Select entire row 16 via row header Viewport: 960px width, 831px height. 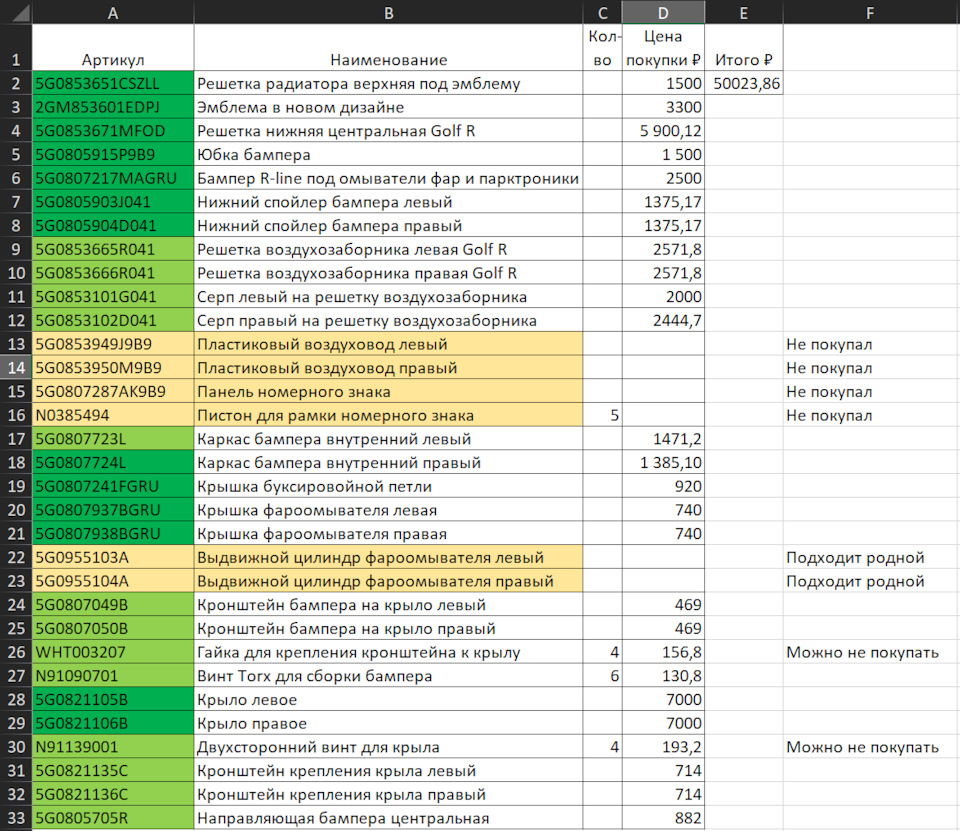pos(16,416)
